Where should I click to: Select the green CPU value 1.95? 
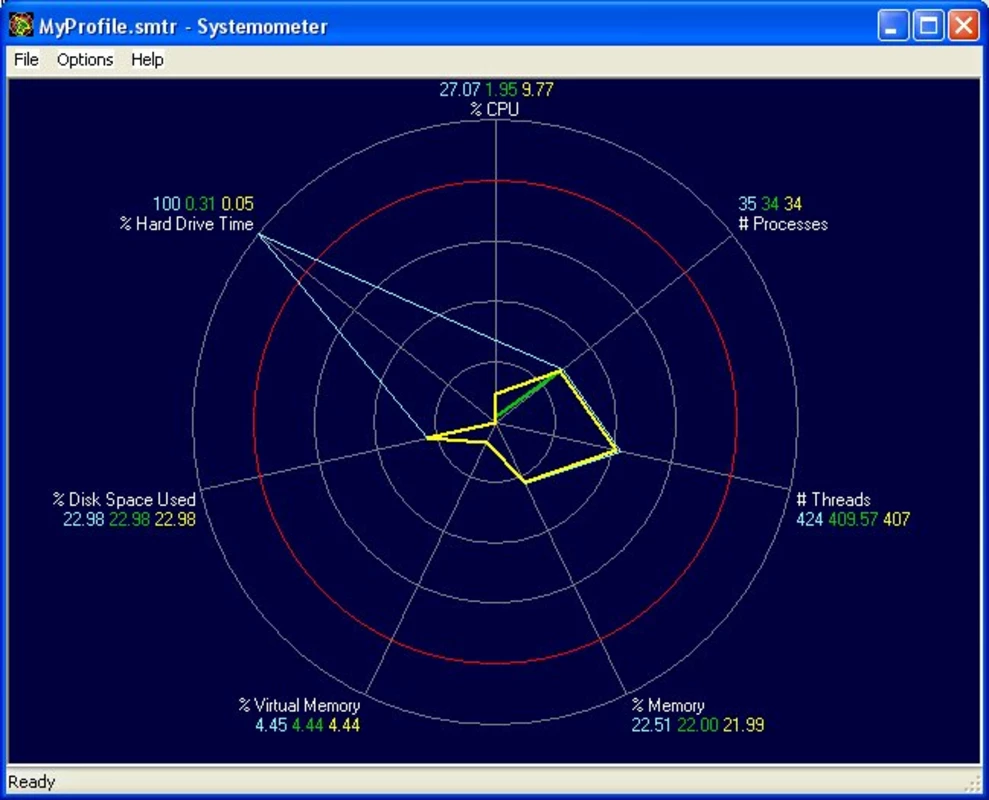(x=501, y=90)
